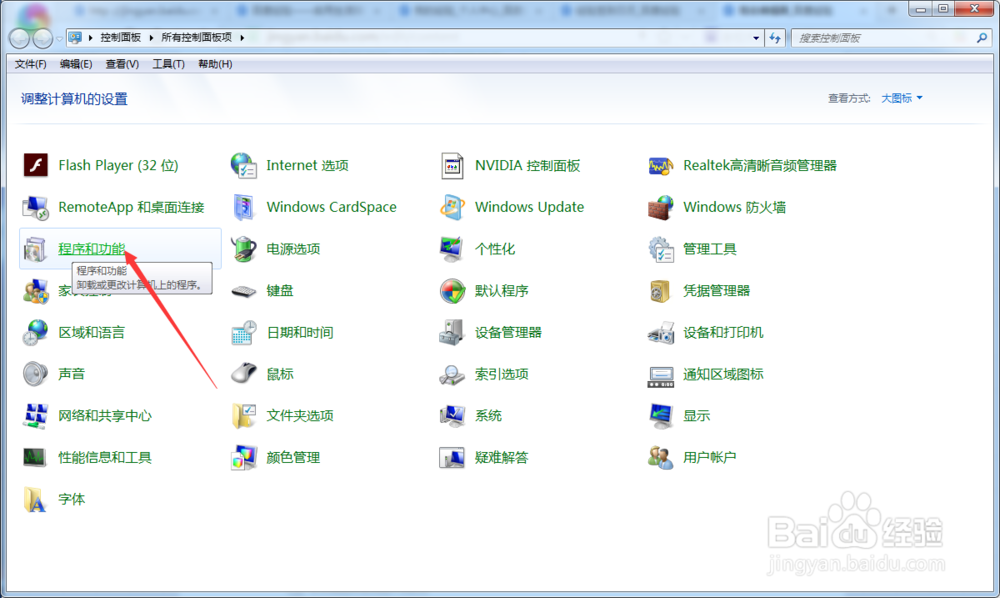Screen dimensions: 1000x598
Task: Click the 系统 computer icon
Action: pos(452,416)
